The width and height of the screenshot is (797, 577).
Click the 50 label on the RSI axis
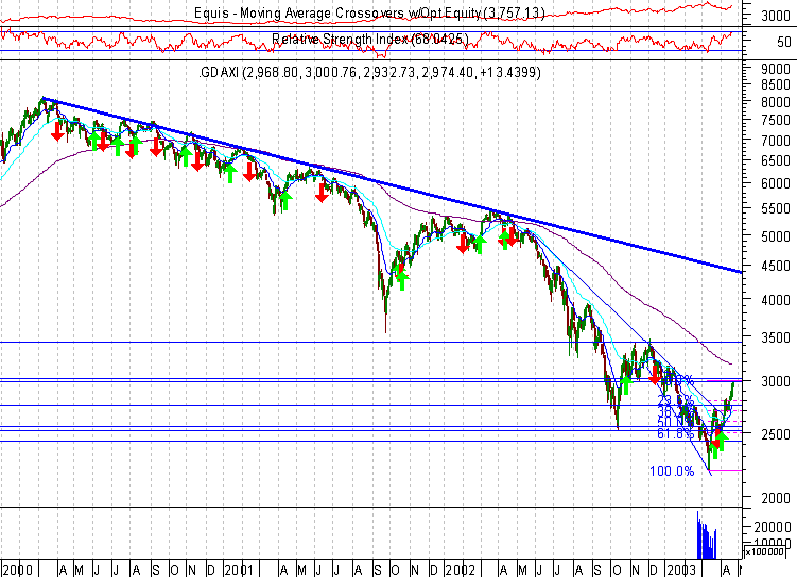pyautogui.click(x=784, y=42)
